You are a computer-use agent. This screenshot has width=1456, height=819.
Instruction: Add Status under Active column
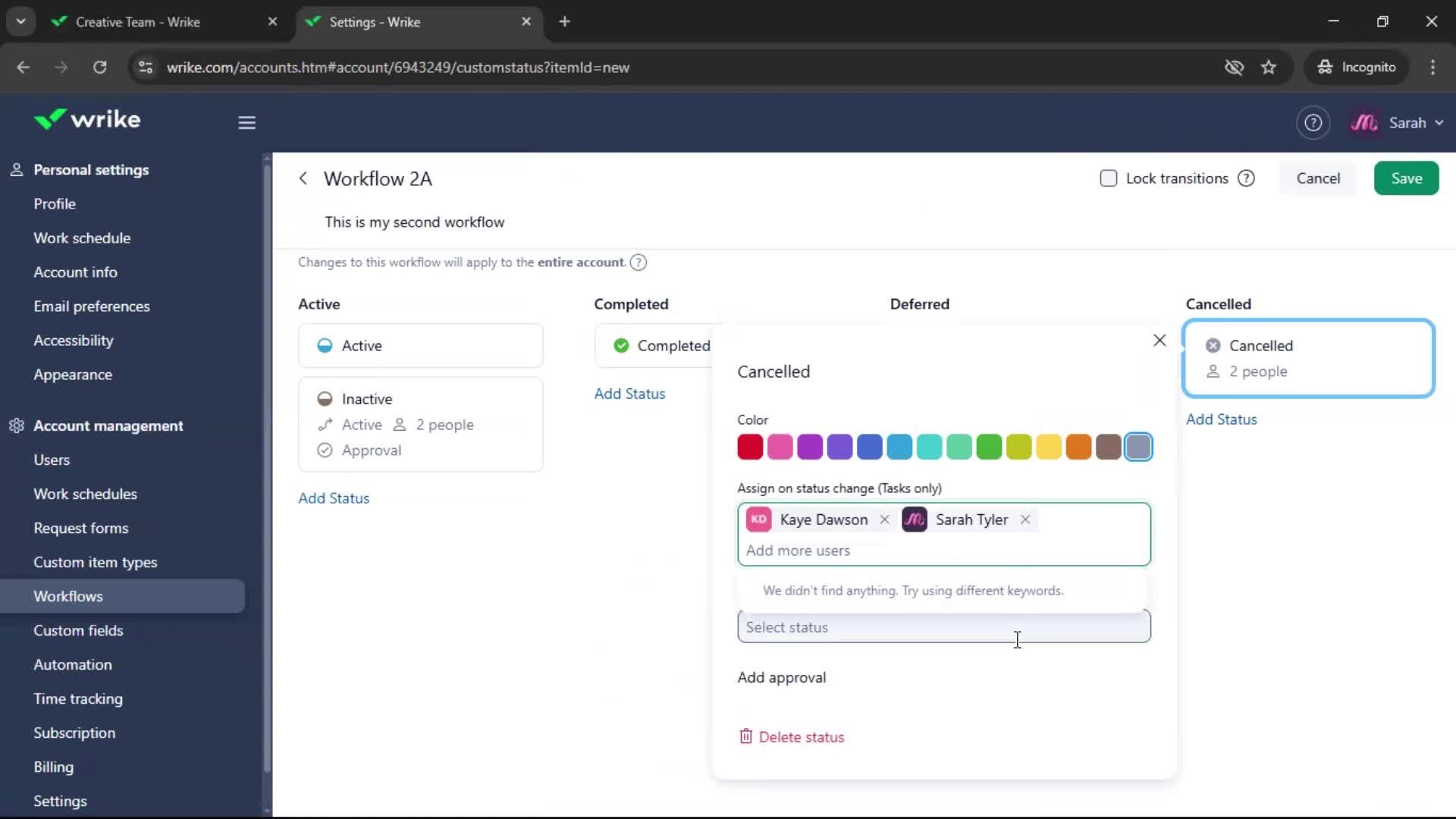pos(334,499)
